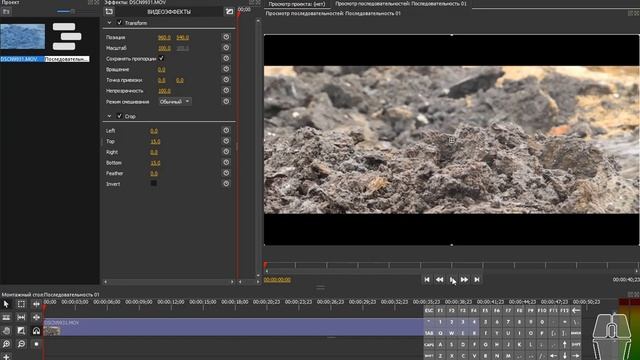640x360 pixels.
Task: Click viewer timecode 00:00:00;00
Action: pos(277,280)
